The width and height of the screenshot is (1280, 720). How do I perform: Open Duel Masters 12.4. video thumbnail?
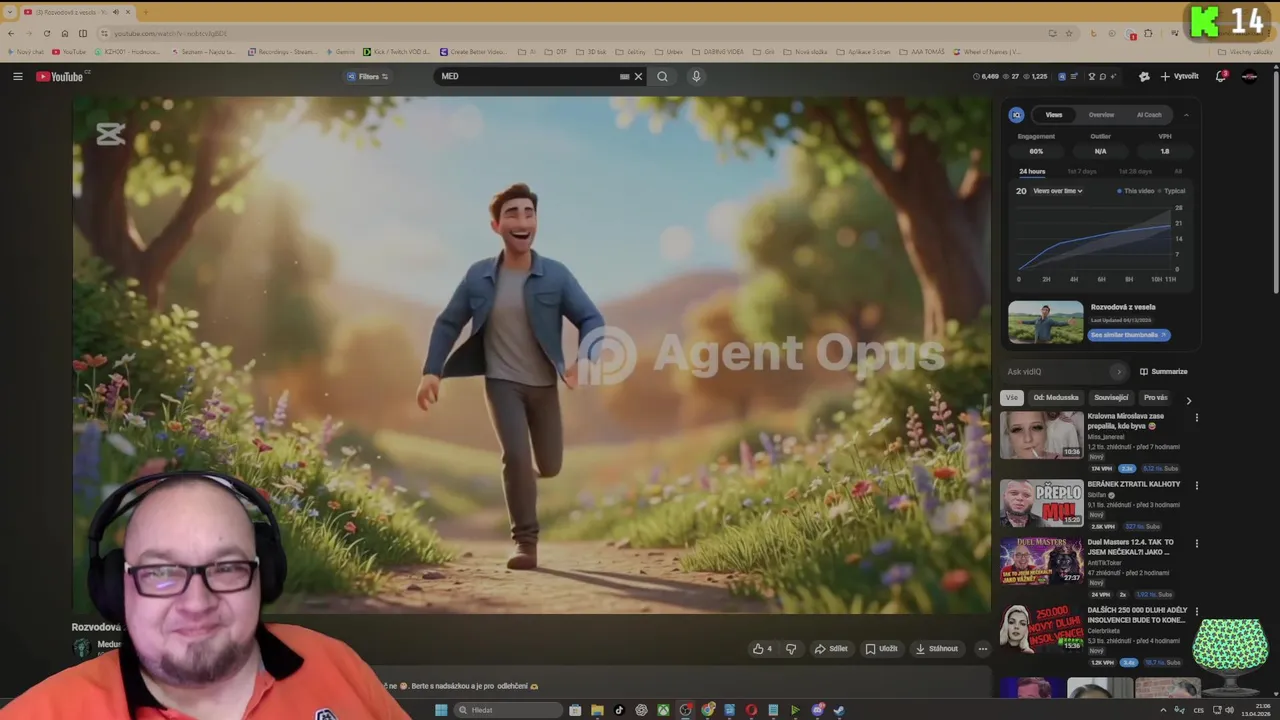[x=1041, y=561]
